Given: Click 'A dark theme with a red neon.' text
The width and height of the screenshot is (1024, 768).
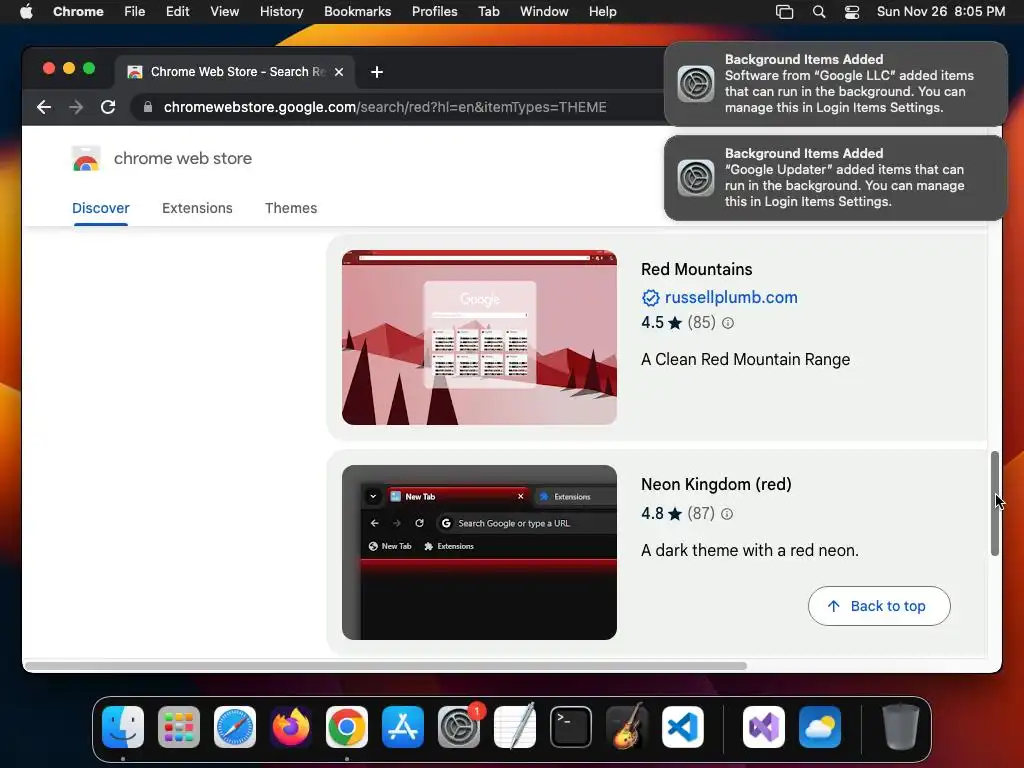Looking at the screenshot, I should click(750, 551).
